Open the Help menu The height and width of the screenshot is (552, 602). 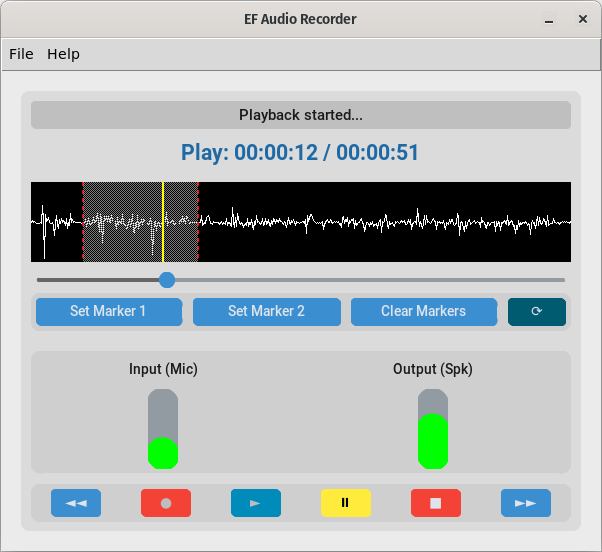click(63, 54)
